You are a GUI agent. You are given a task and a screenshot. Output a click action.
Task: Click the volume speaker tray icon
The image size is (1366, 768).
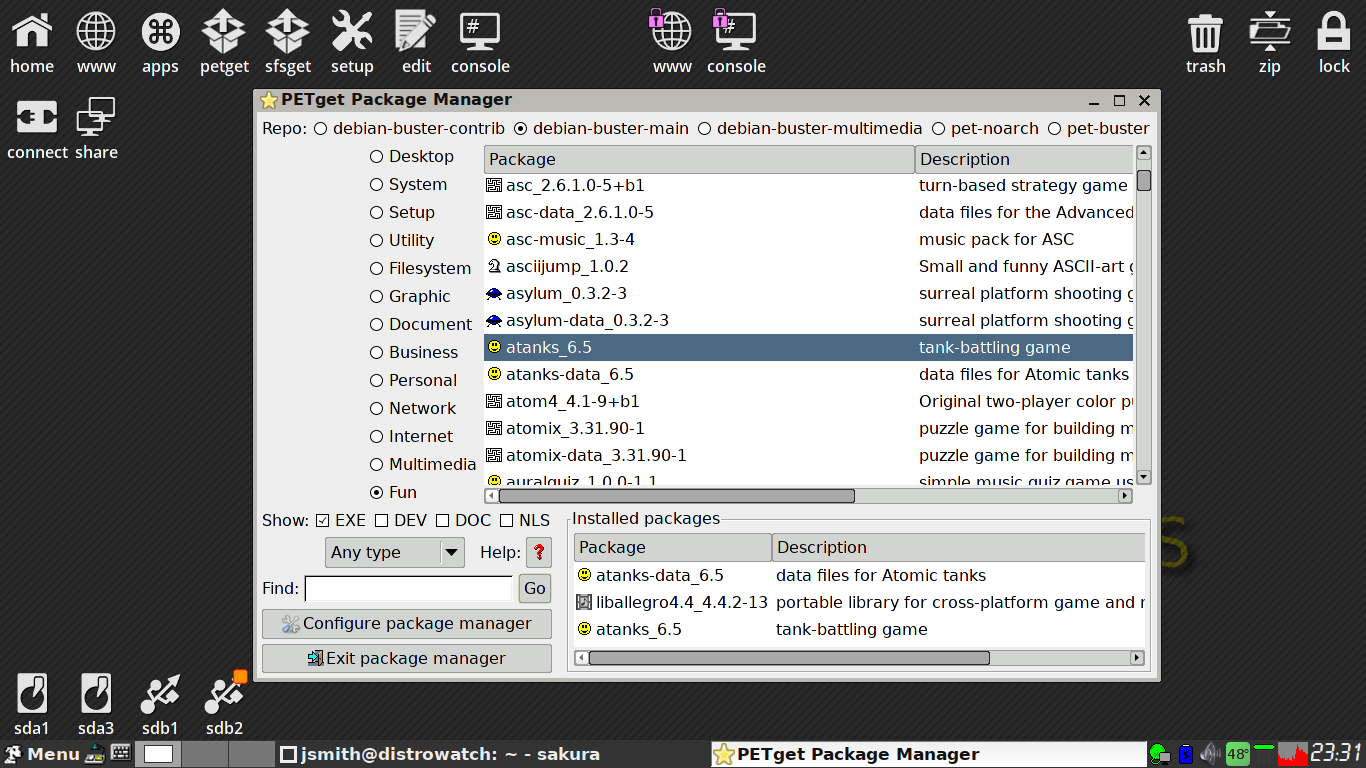(1210, 754)
